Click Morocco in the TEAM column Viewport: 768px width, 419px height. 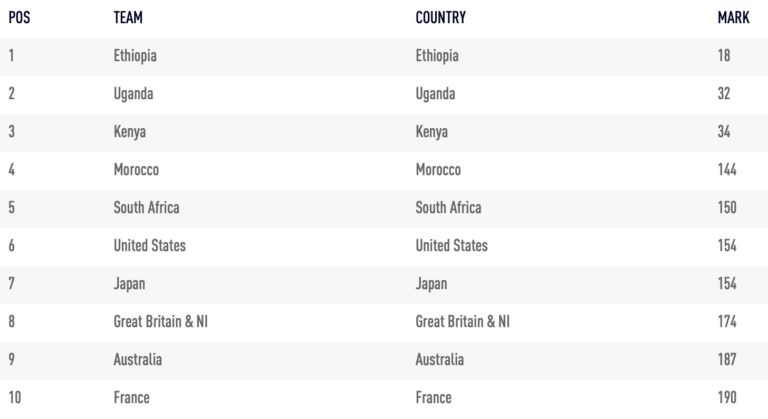pyautogui.click(x=136, y=170)
